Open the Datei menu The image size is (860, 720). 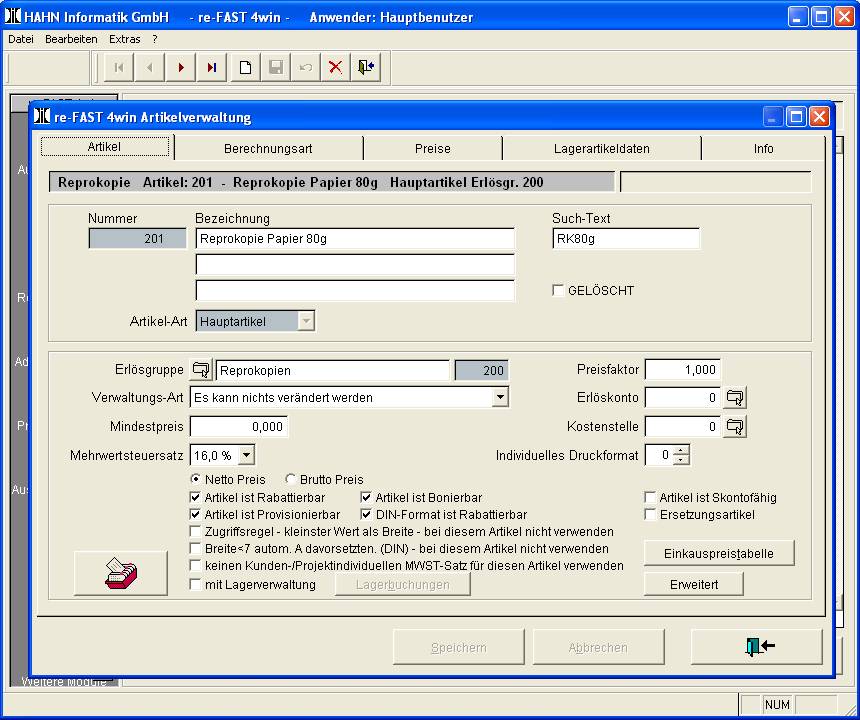point(21,39)
